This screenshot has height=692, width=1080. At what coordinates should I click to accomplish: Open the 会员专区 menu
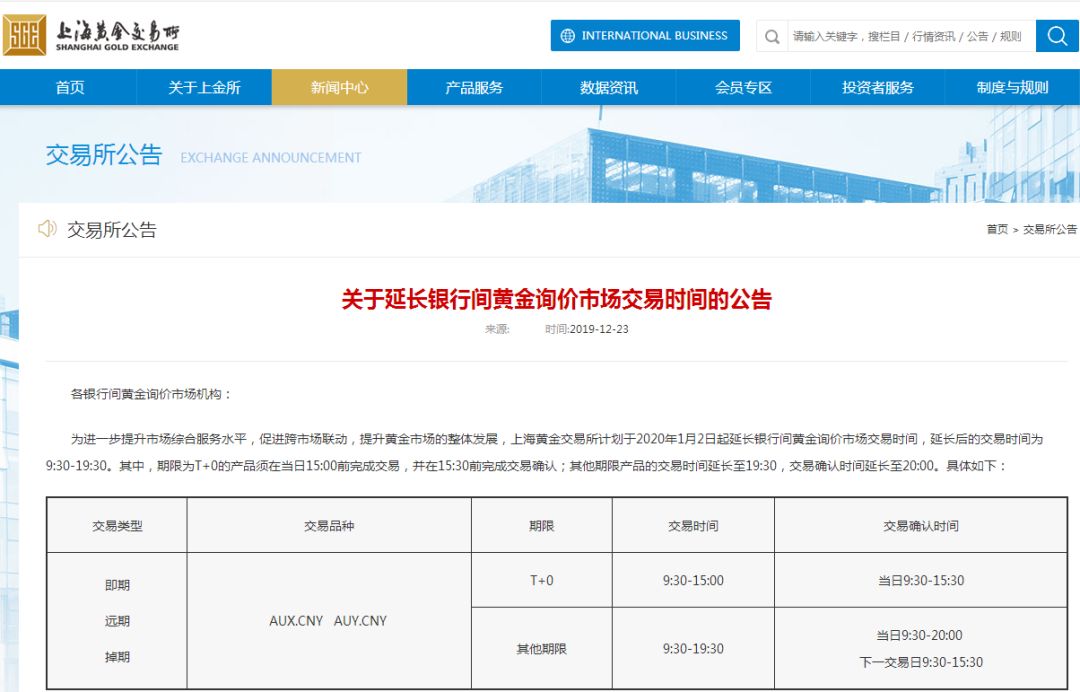(x=744, y=88)
